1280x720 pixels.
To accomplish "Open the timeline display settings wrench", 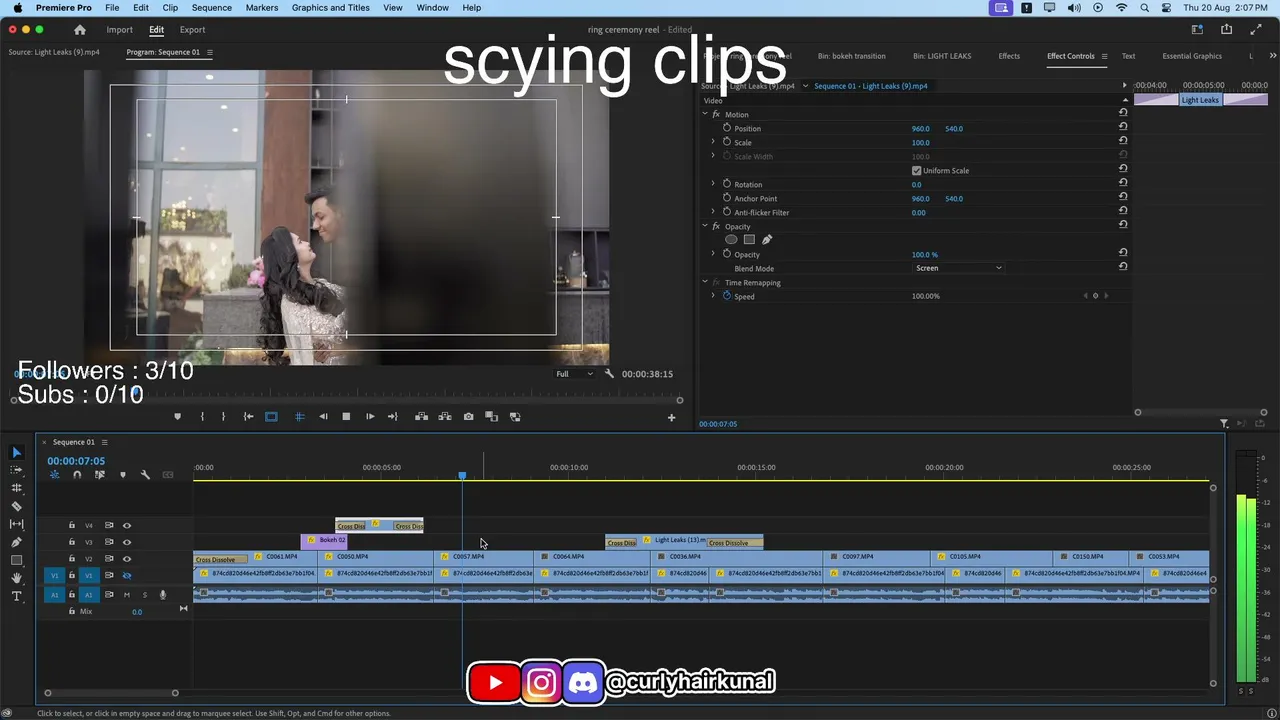I will click(145, 475).
